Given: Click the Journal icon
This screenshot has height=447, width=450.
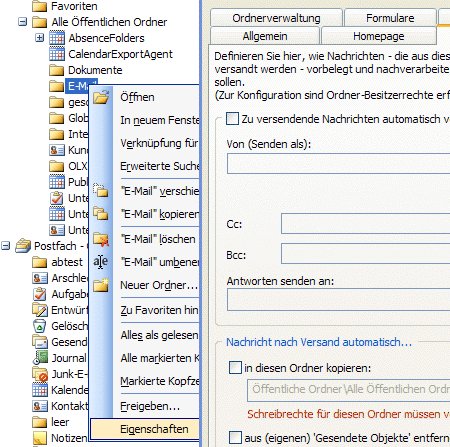Looking at the screenshot, I should coord(40,358).
